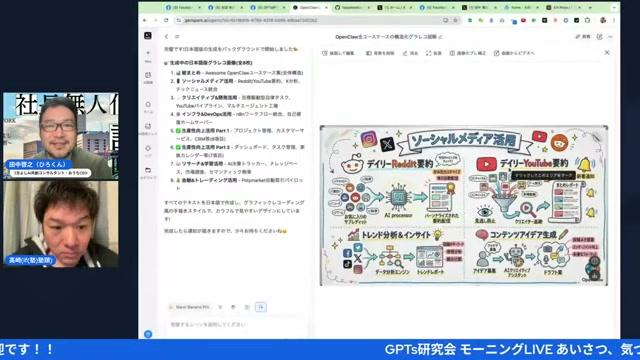Go back with the chat header chevron
Screen dimensions: 640x360
[x=167, y=37]
